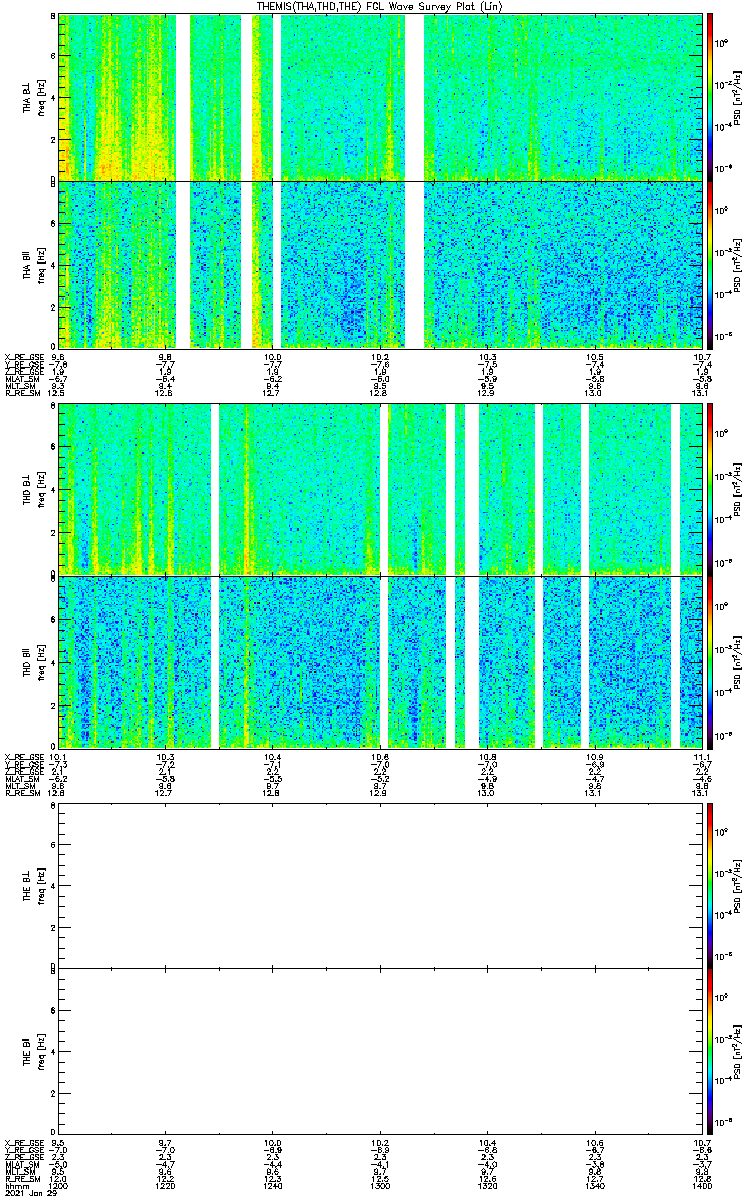This screenshot has width=750, height=1200.
Task: Click the 1320 time tick label
Action: point(488,1185)
